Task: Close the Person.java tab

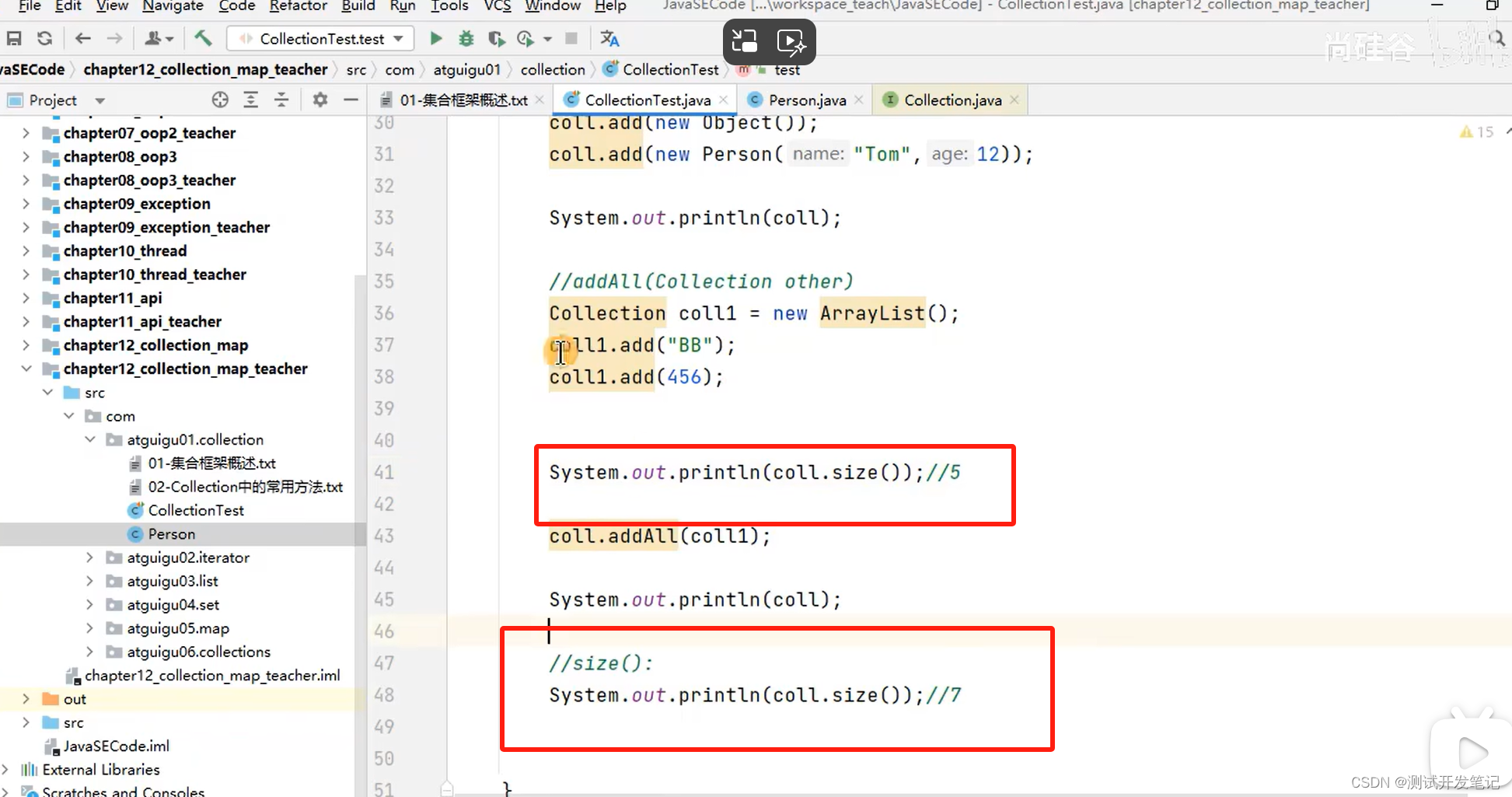Action: (859, 100)
